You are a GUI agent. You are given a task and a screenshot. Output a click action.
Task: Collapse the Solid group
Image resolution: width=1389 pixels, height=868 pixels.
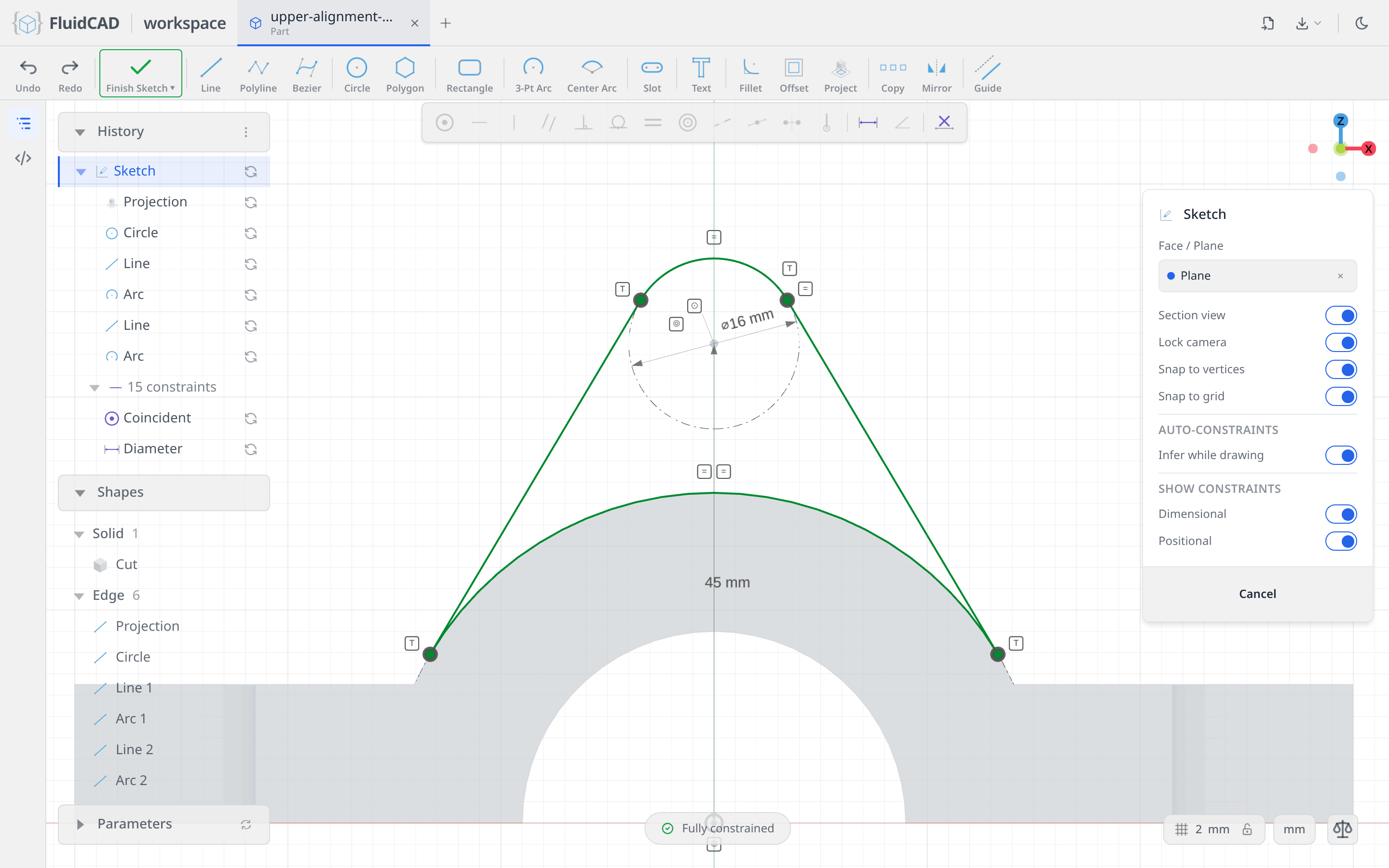(x=79, y=534)
